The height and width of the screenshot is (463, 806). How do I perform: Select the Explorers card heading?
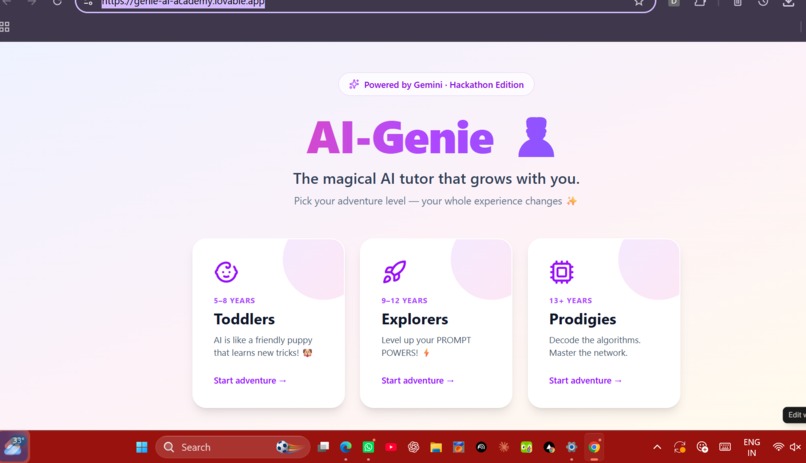(x=414, y=319)
